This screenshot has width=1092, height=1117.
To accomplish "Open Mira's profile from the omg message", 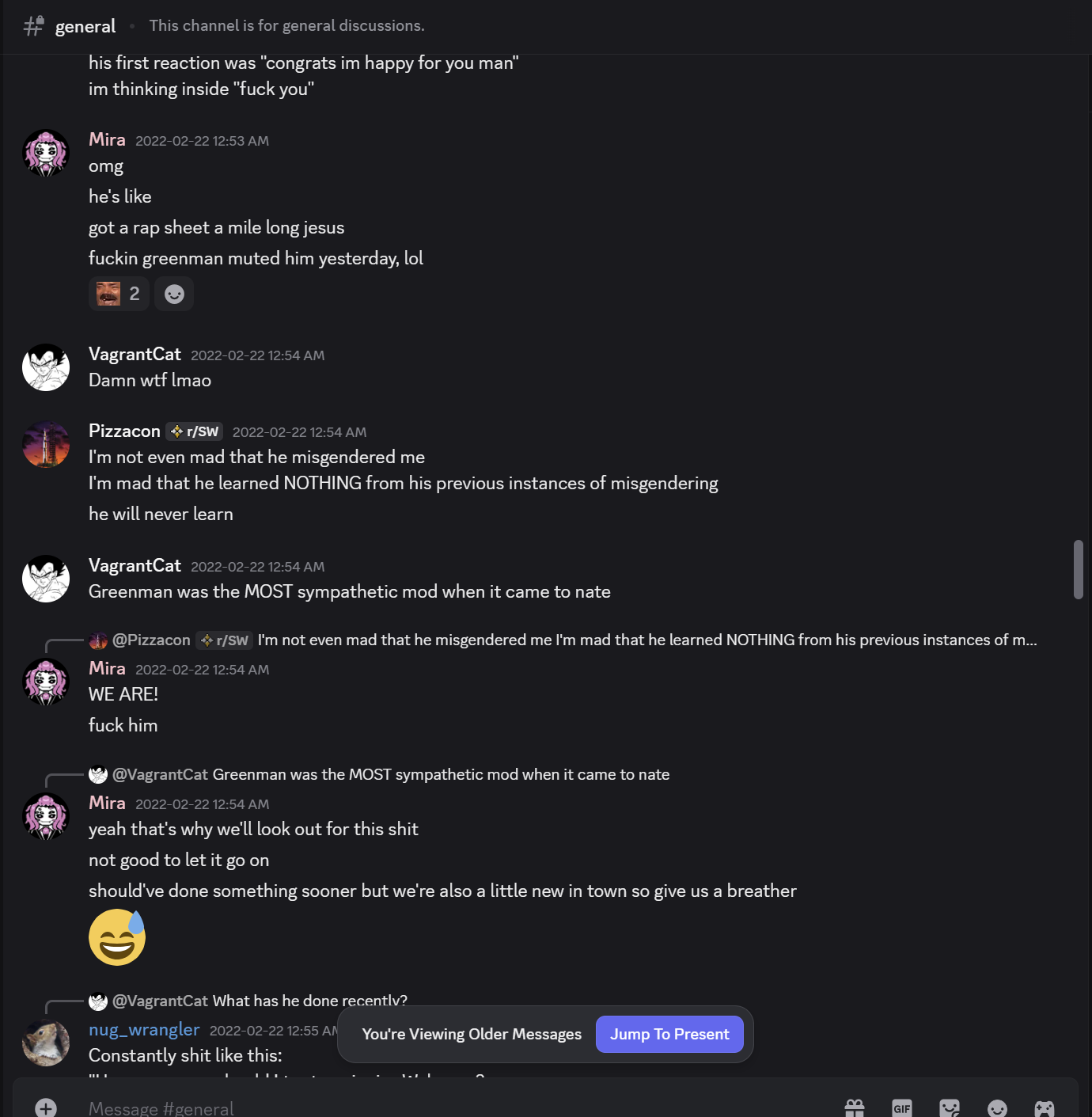I will [x=46, y=153].
